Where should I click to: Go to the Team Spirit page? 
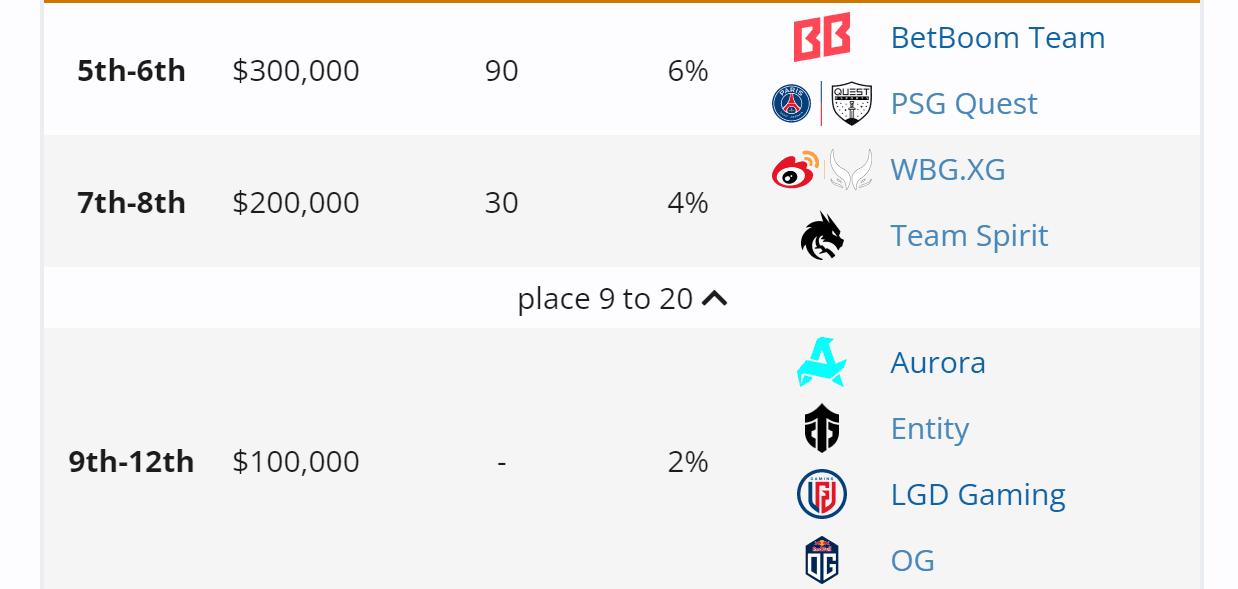pos(968,236)
